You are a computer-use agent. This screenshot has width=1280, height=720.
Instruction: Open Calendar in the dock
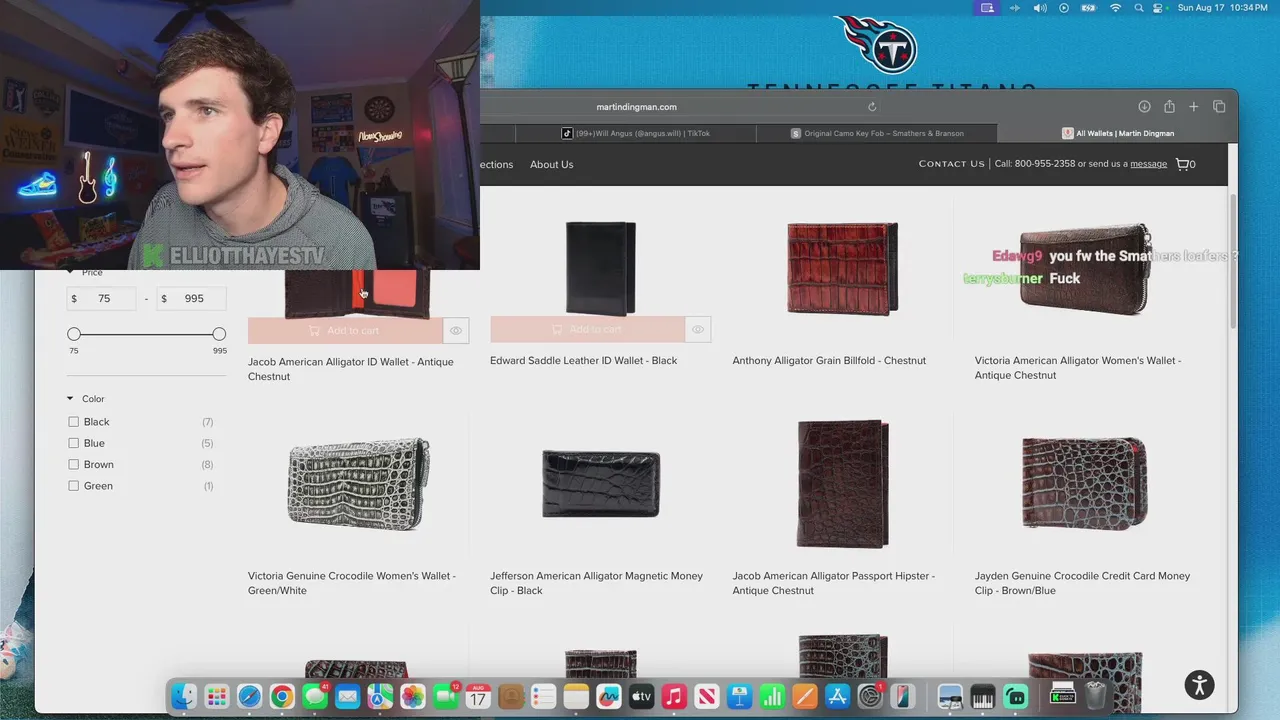[x=478, y=696]
